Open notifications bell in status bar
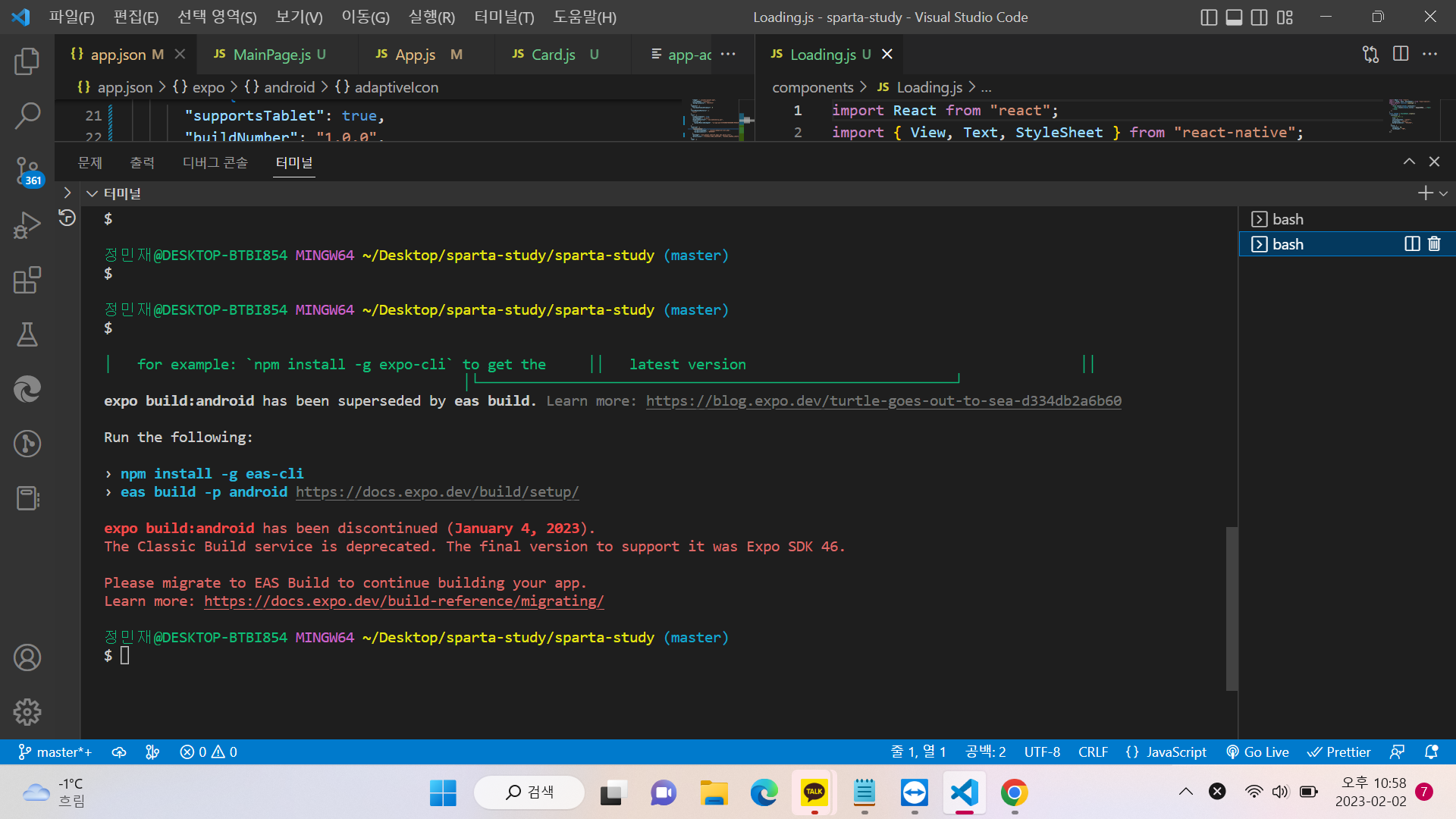 (x=1431, y=752)
